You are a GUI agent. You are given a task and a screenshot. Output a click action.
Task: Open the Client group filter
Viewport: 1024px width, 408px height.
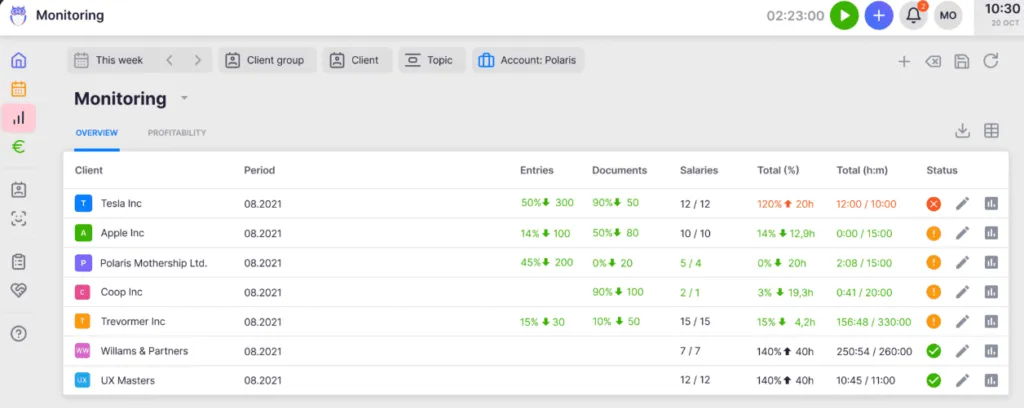pyautogui.click(x=267, y=60)
